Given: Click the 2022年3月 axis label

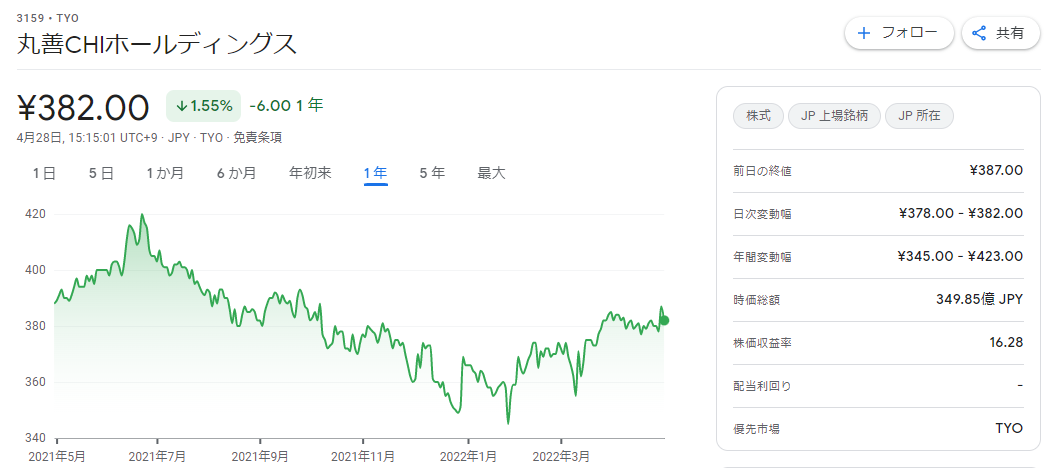Looking at the screenshot, I should point(561,457).
